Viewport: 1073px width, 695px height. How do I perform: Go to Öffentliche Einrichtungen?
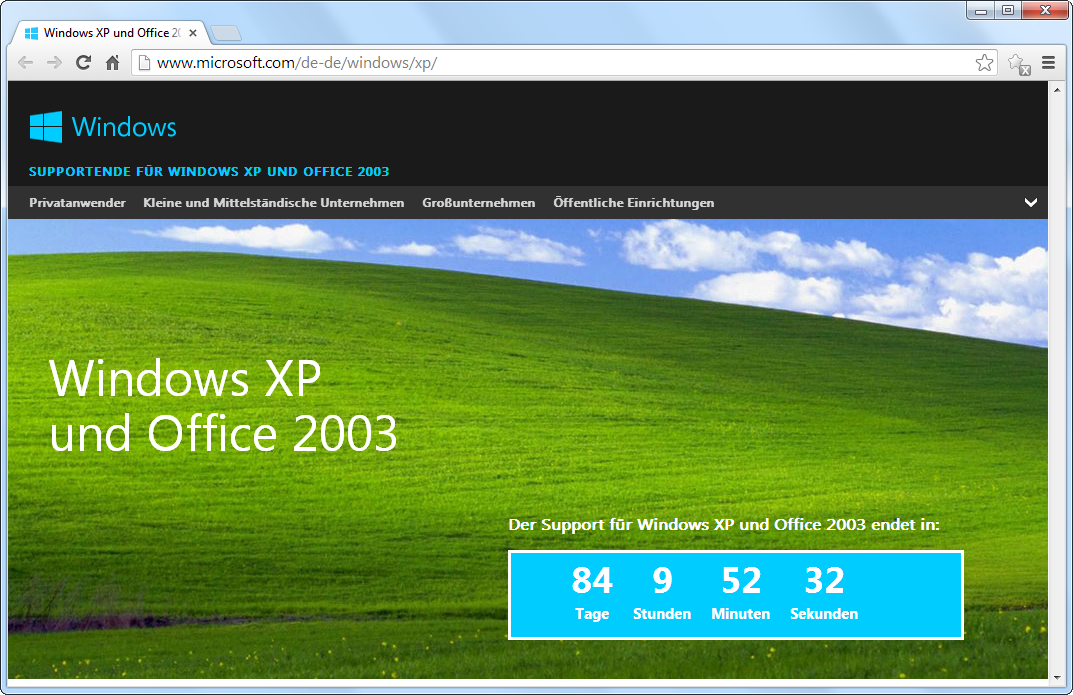633,203
